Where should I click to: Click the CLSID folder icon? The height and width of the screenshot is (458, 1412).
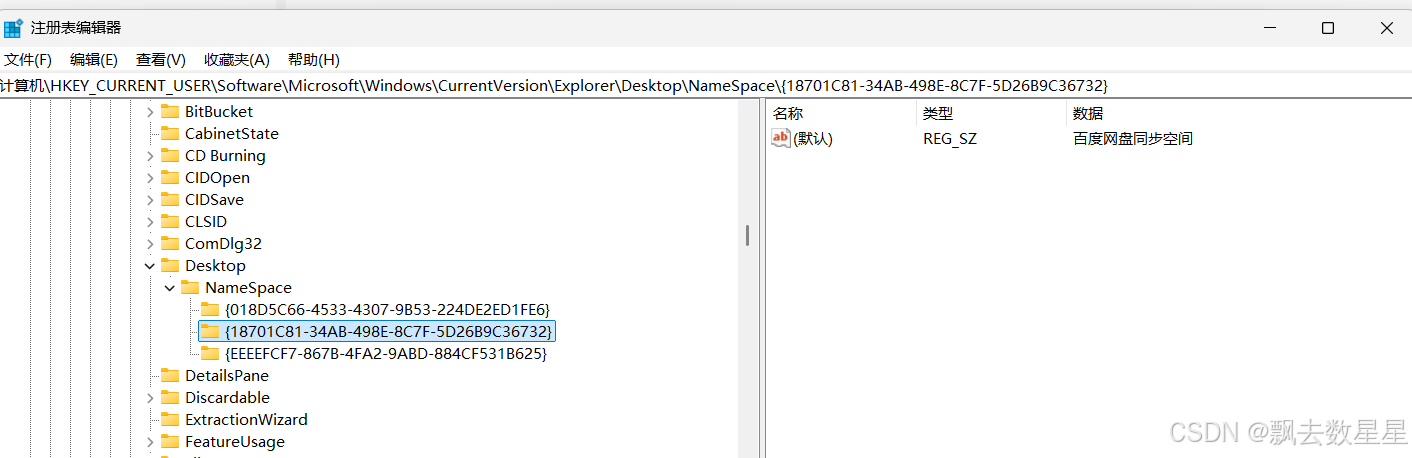point(170,222)
